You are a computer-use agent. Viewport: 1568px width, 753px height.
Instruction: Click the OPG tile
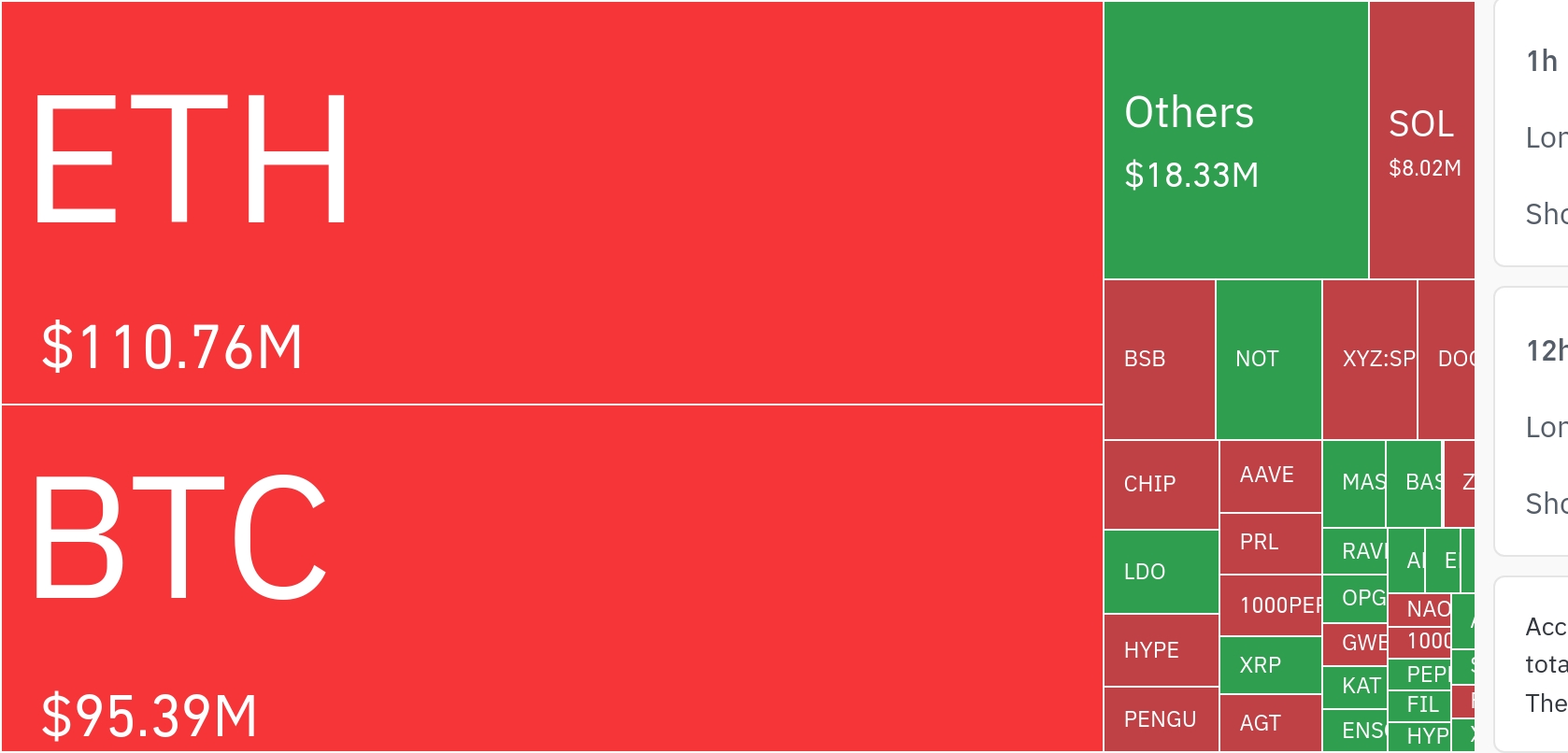point(1355,598)
